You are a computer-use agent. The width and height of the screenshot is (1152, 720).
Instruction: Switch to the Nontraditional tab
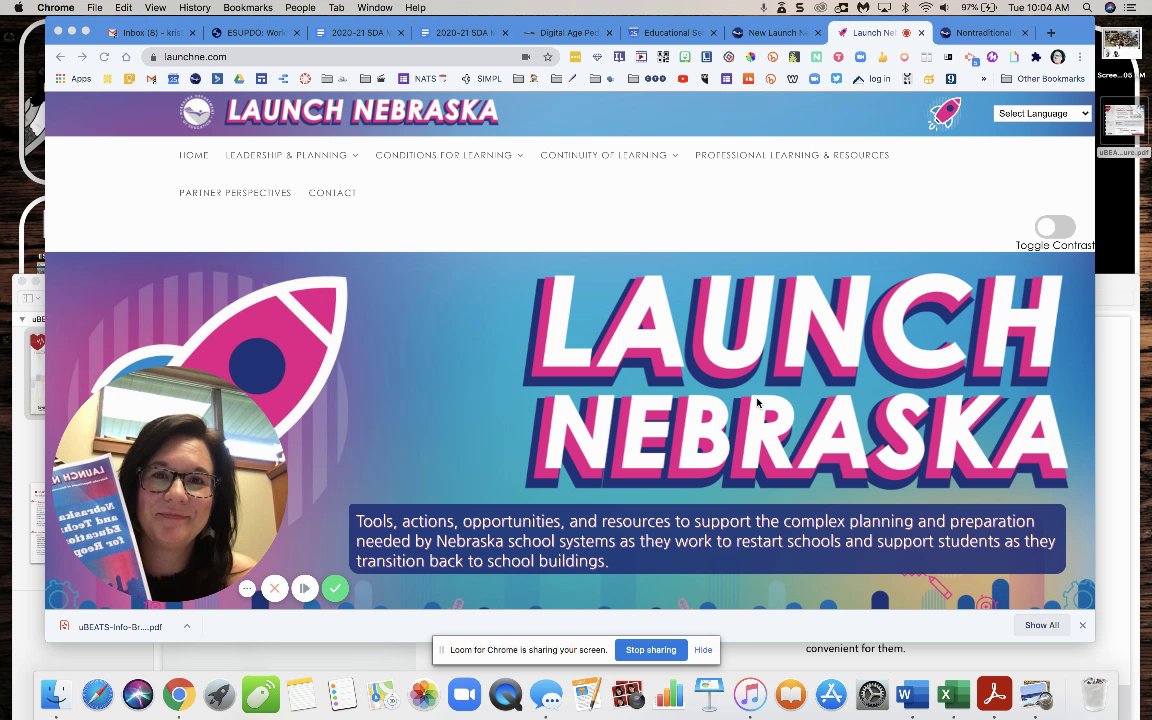(982, 32)
